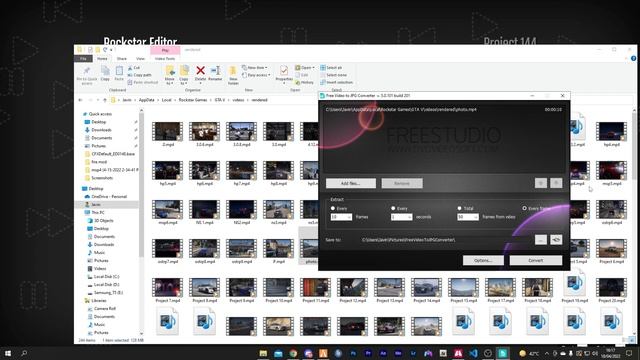Viewport: 640px width, 360px height.
Task: Select the Every N frames radio button
Action: point(333,208)
